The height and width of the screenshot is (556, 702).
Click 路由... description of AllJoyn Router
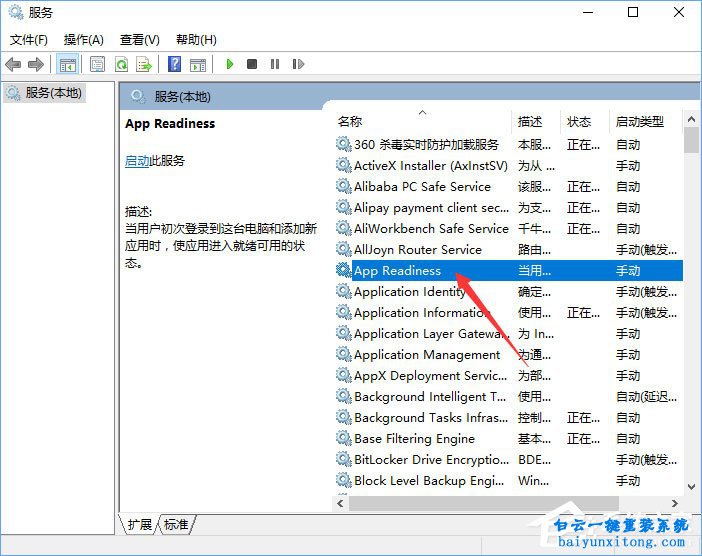click(534, 249)
